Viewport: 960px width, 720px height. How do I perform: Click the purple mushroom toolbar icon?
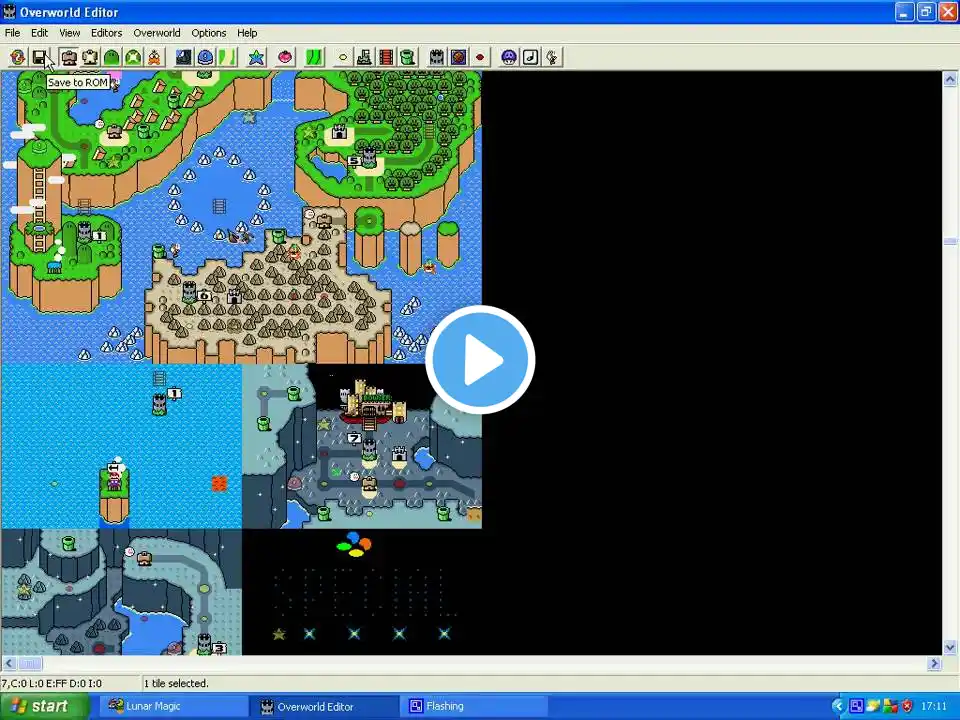coord(509,58)
